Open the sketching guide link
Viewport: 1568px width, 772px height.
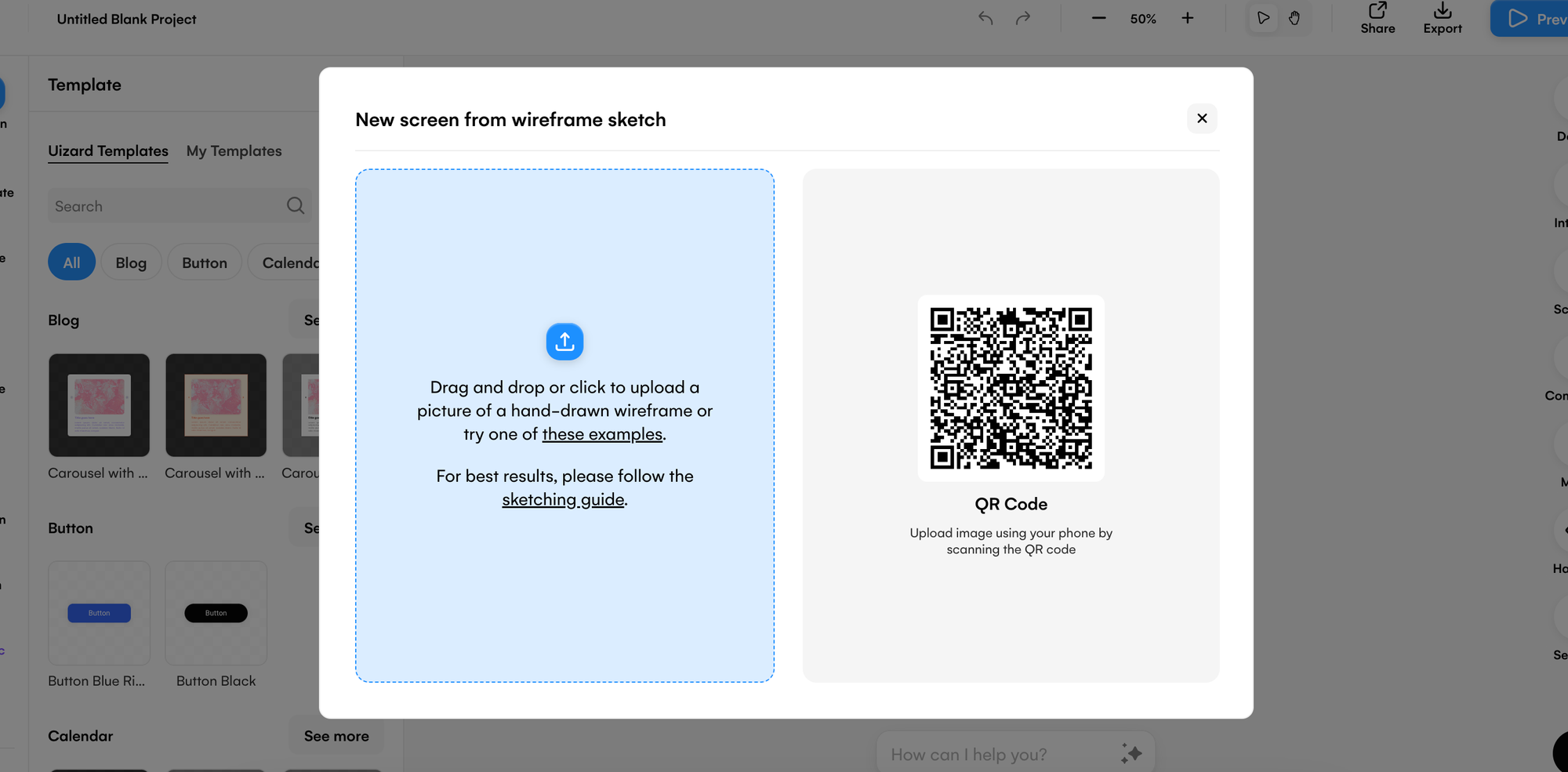point(563,499)
